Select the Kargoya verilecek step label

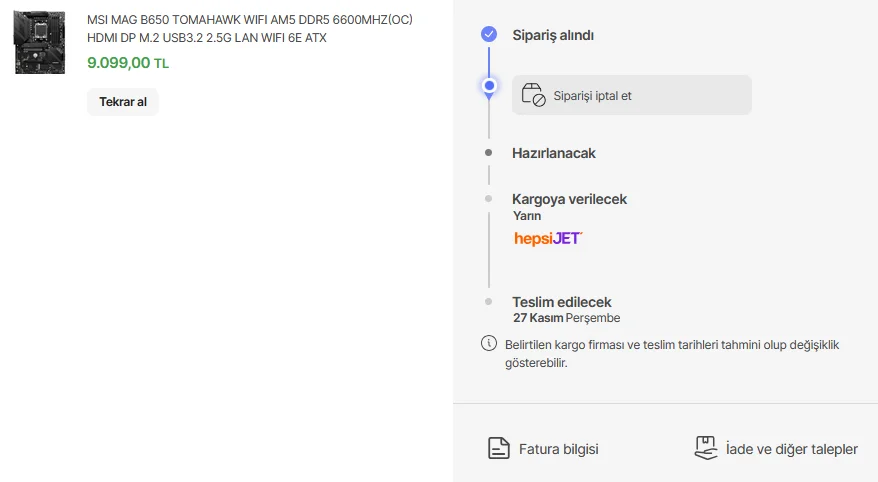pos(569,199)
